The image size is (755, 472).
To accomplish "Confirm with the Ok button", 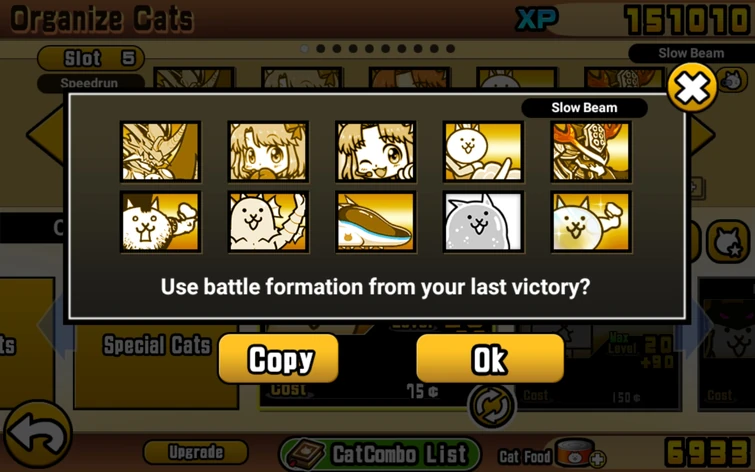I will [490, 359].
